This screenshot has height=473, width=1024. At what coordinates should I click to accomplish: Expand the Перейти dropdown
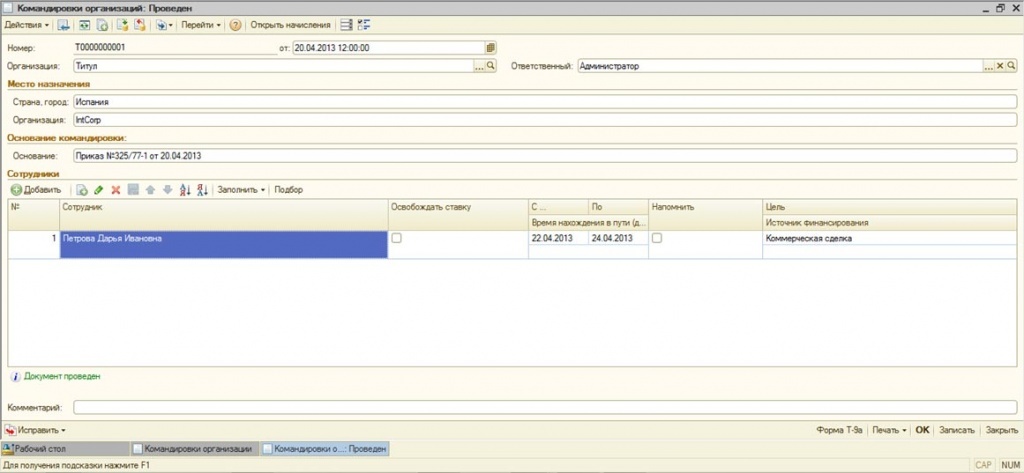(x=201, y=24)
